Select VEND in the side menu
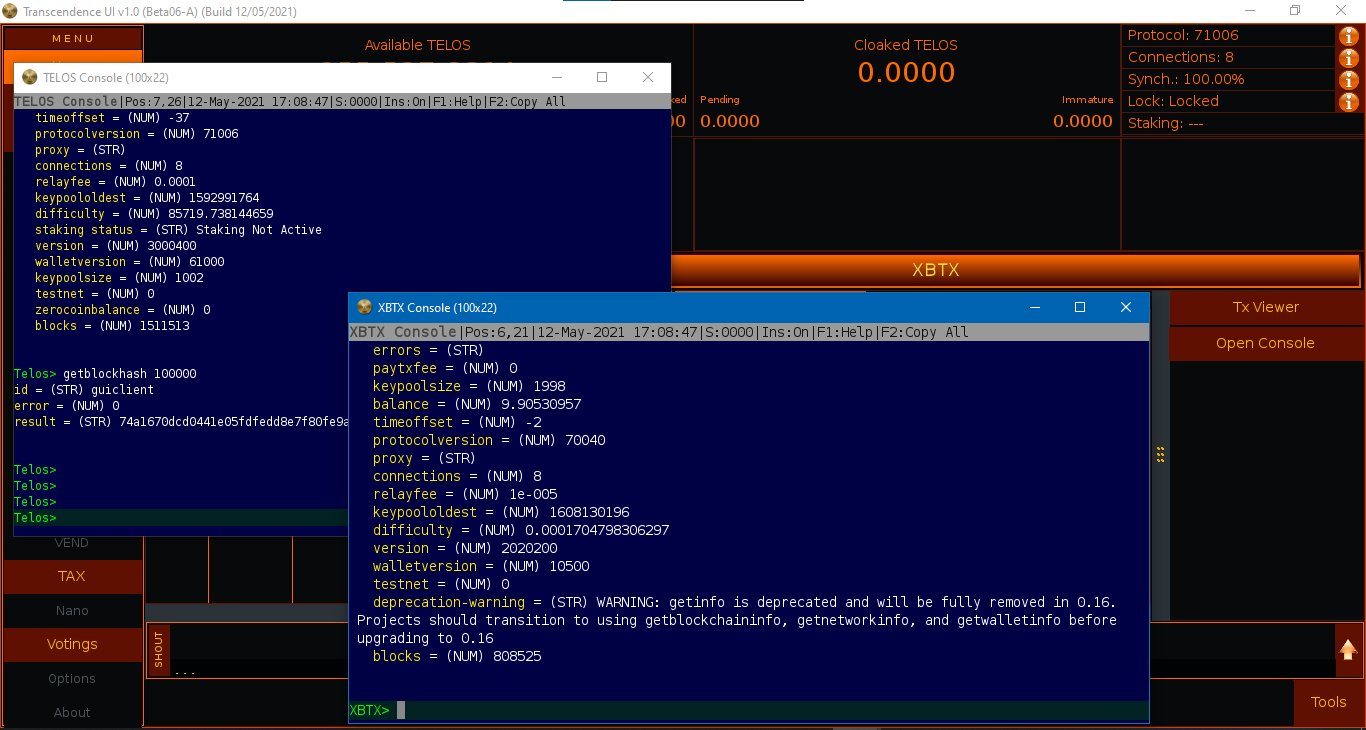1366x730 pixels. (72, 543)
